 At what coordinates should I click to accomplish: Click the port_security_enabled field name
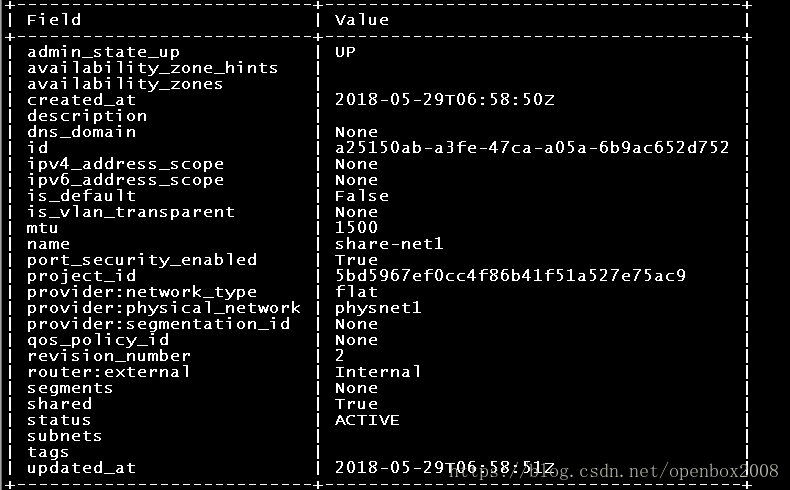click(142, 260)
